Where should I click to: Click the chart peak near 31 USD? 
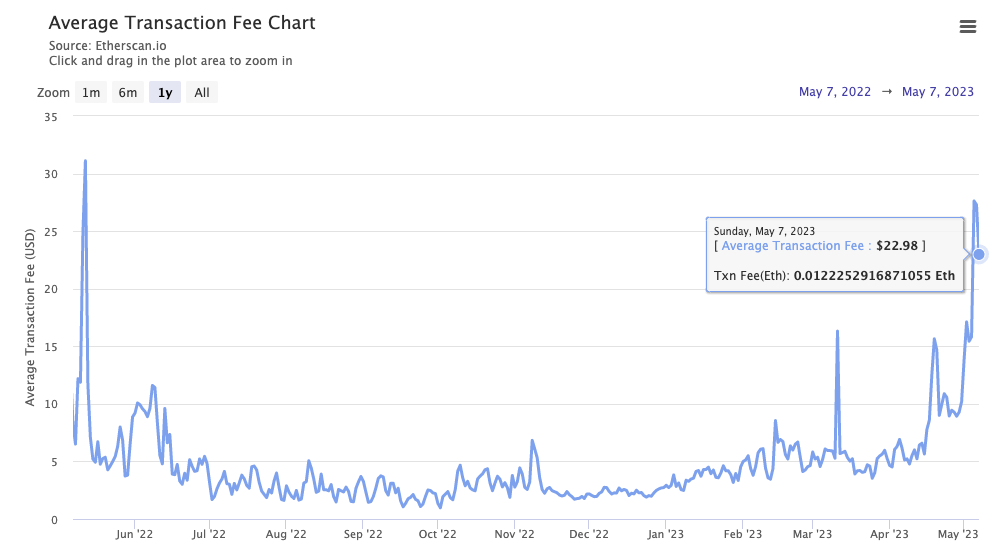tap(85, 161)
